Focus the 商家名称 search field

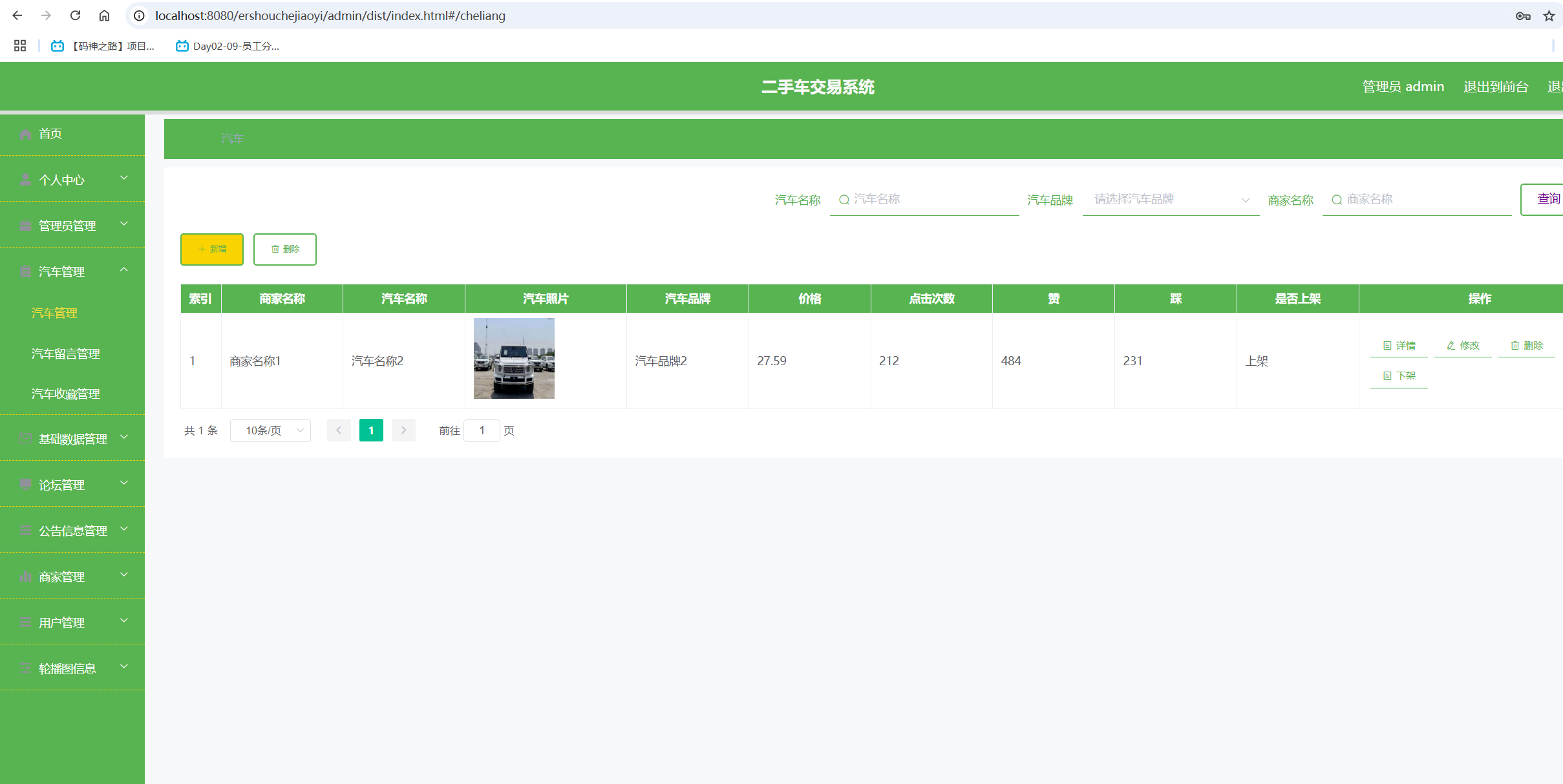pyautogui.click(x=1417, y=199)
